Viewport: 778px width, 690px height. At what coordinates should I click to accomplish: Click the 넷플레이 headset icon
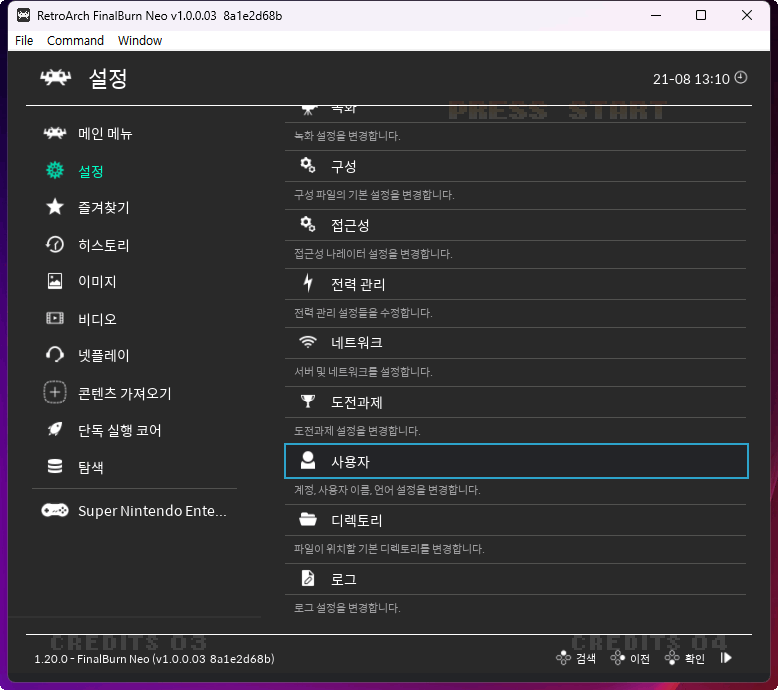(55, 355)
